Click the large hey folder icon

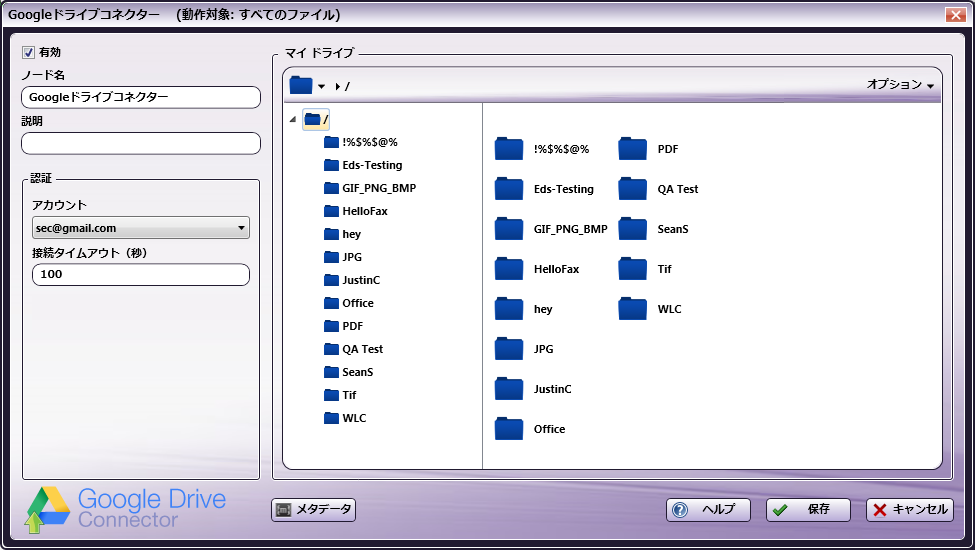click(x=509, y=308)
